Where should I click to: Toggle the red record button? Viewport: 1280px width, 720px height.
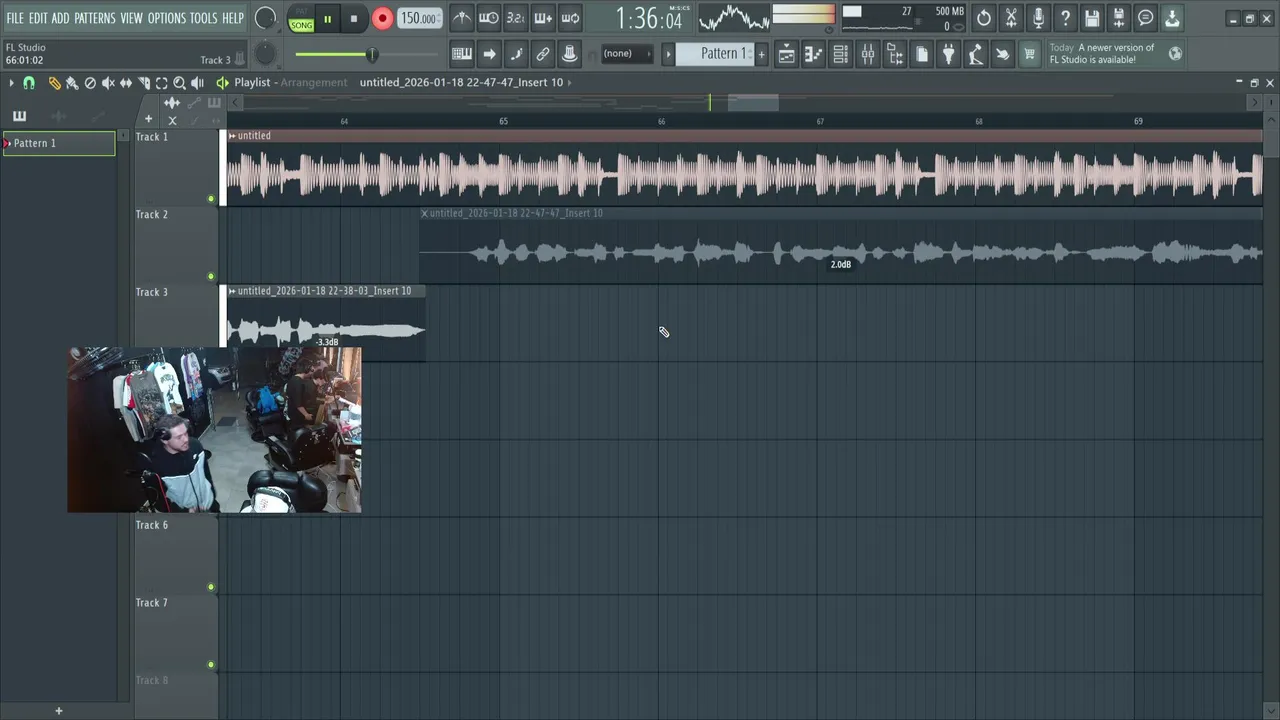pyautogui.click(x=382, y=19)
